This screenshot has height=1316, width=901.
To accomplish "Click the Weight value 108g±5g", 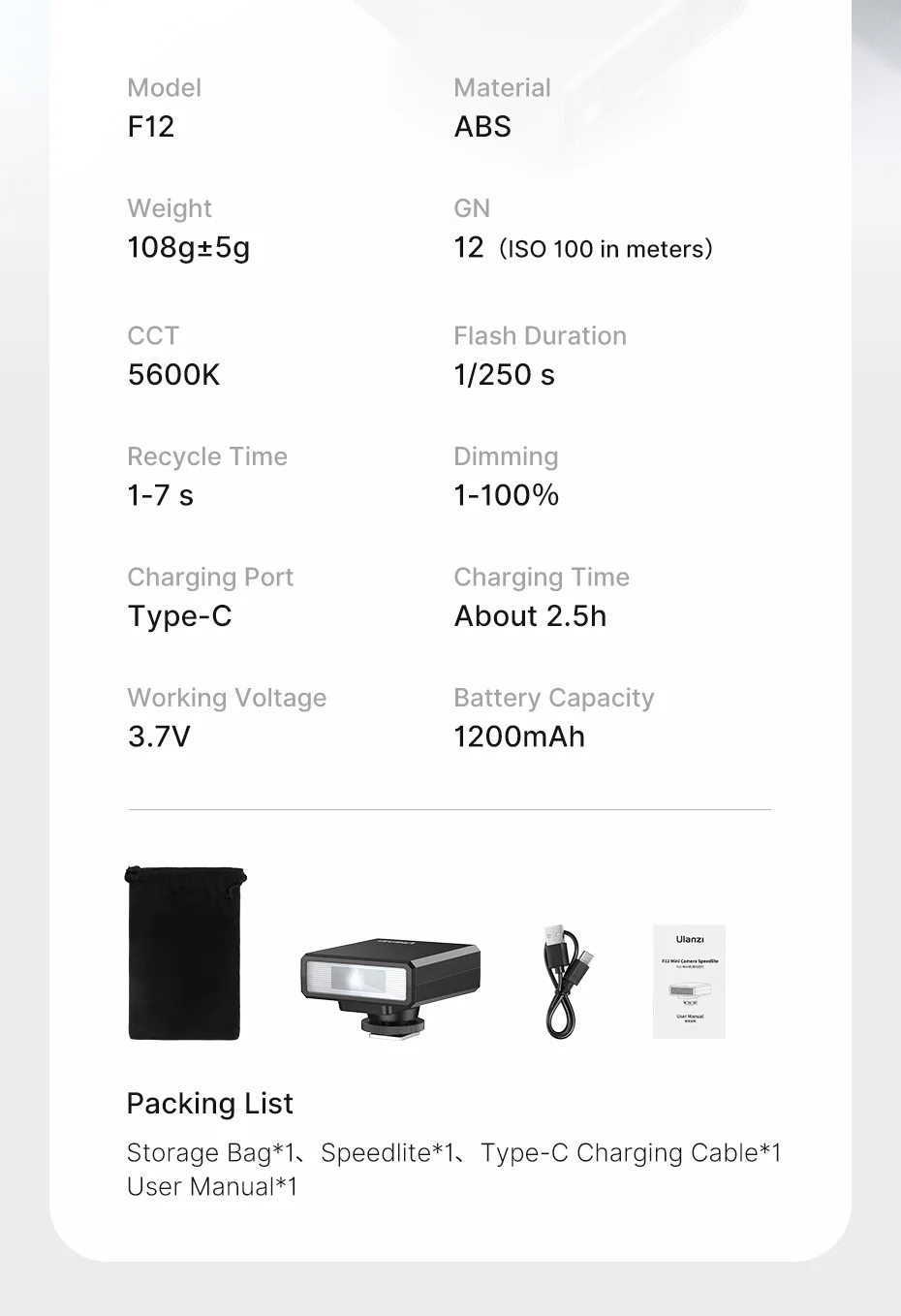I will pyautogui.click(x=189, y=248).
